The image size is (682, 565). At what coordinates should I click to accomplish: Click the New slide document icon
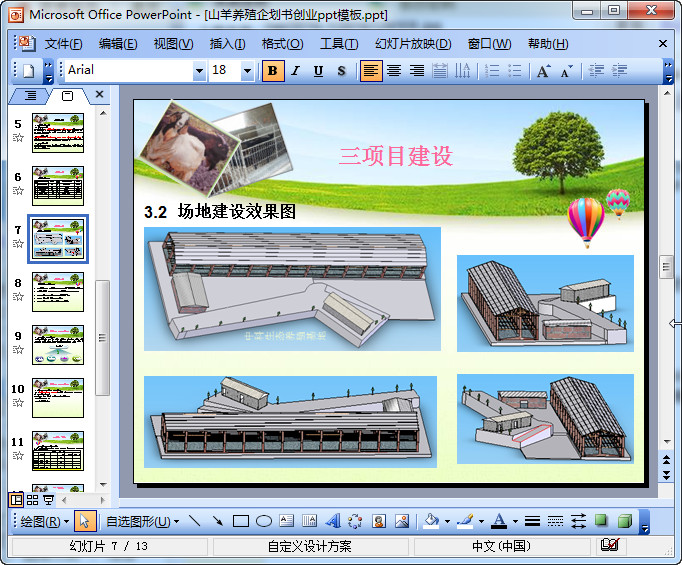pyautogui.click(x=28, y=70)
